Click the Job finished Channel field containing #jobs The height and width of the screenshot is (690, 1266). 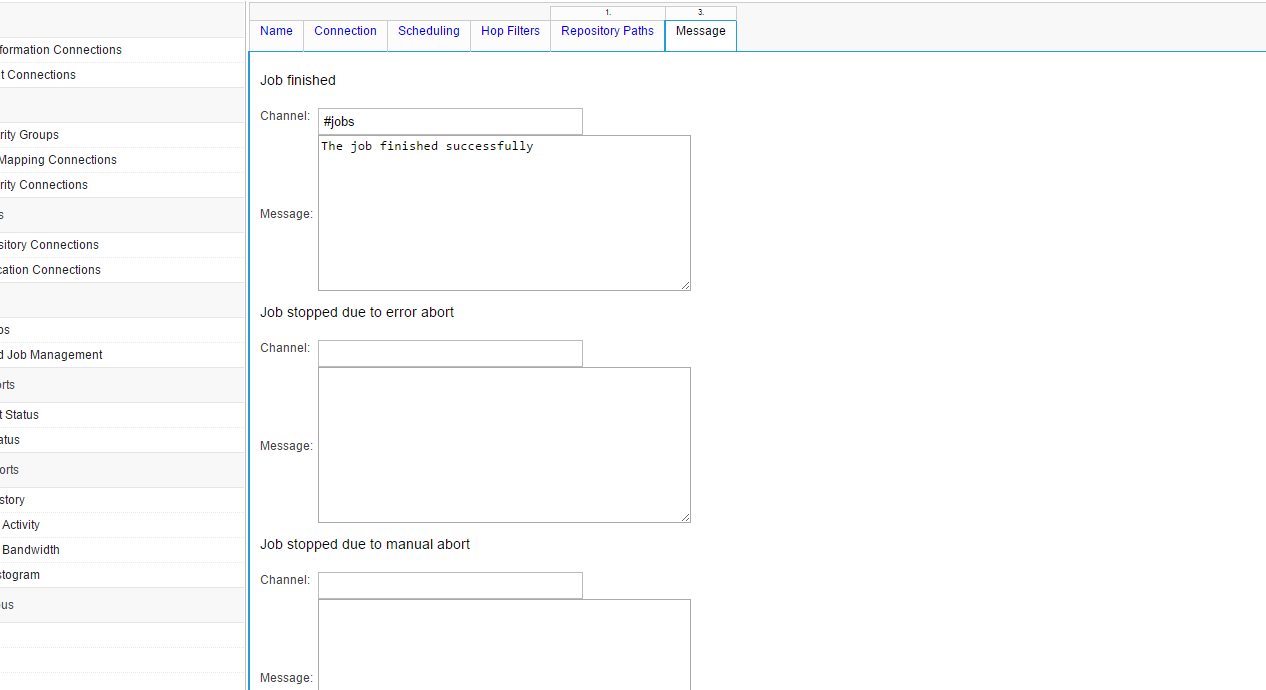point(450,122)
